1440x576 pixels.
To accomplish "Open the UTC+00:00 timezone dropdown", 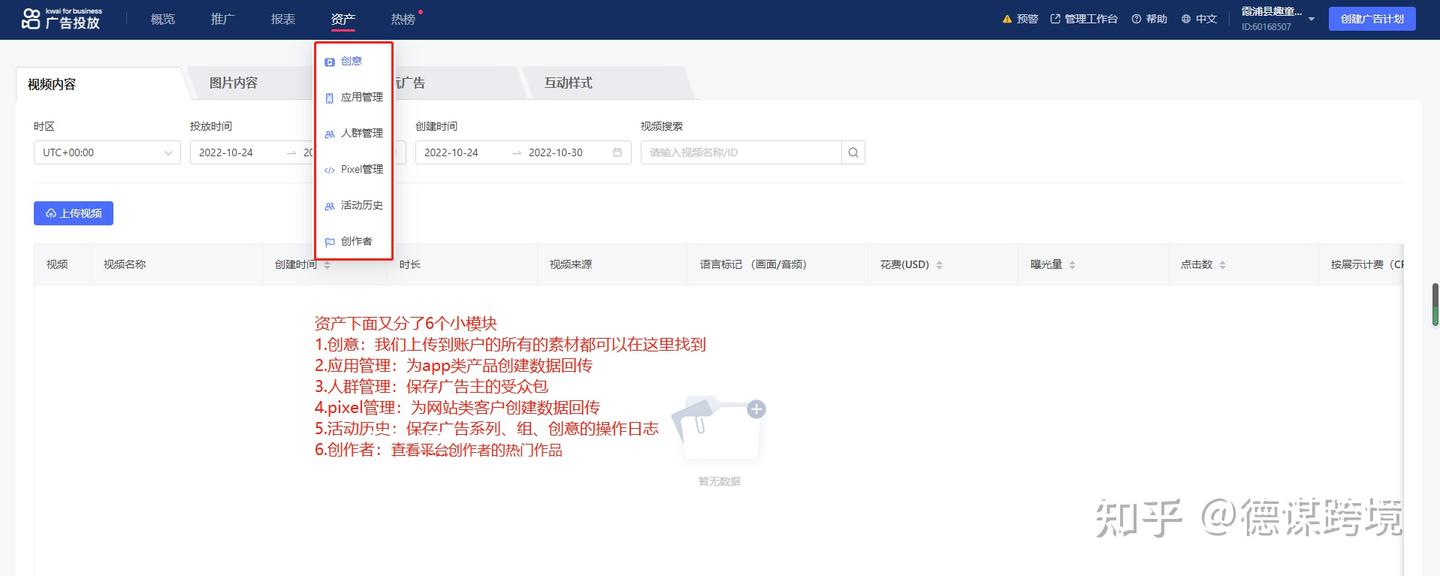I will tap(106, 152).
